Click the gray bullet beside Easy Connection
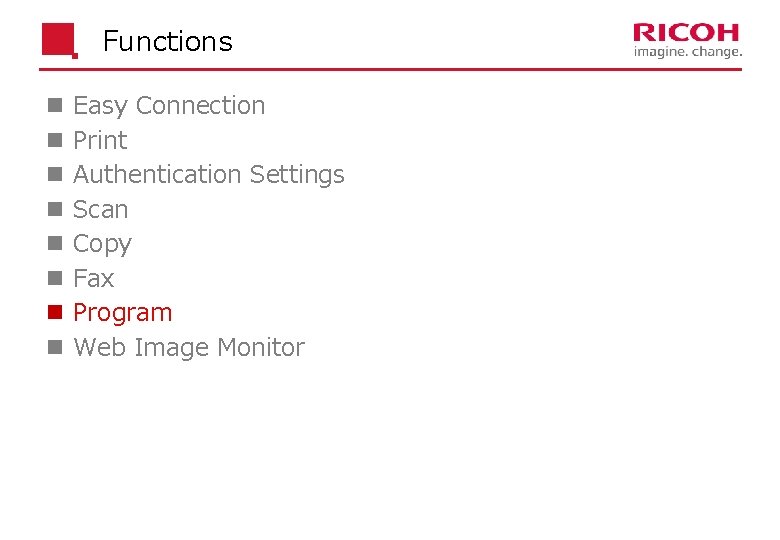780x540 pixels. click(55, 105)
